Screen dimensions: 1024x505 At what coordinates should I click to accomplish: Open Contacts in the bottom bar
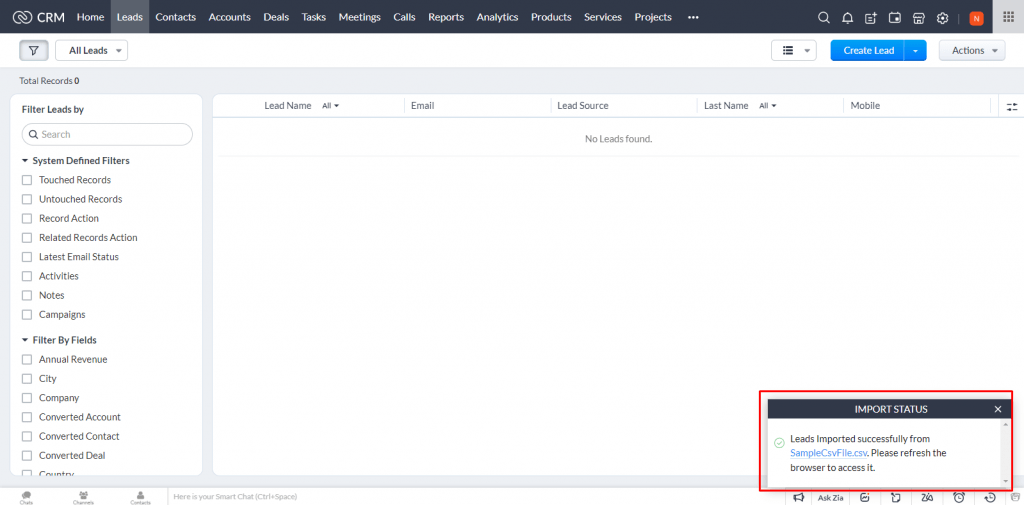140,497
